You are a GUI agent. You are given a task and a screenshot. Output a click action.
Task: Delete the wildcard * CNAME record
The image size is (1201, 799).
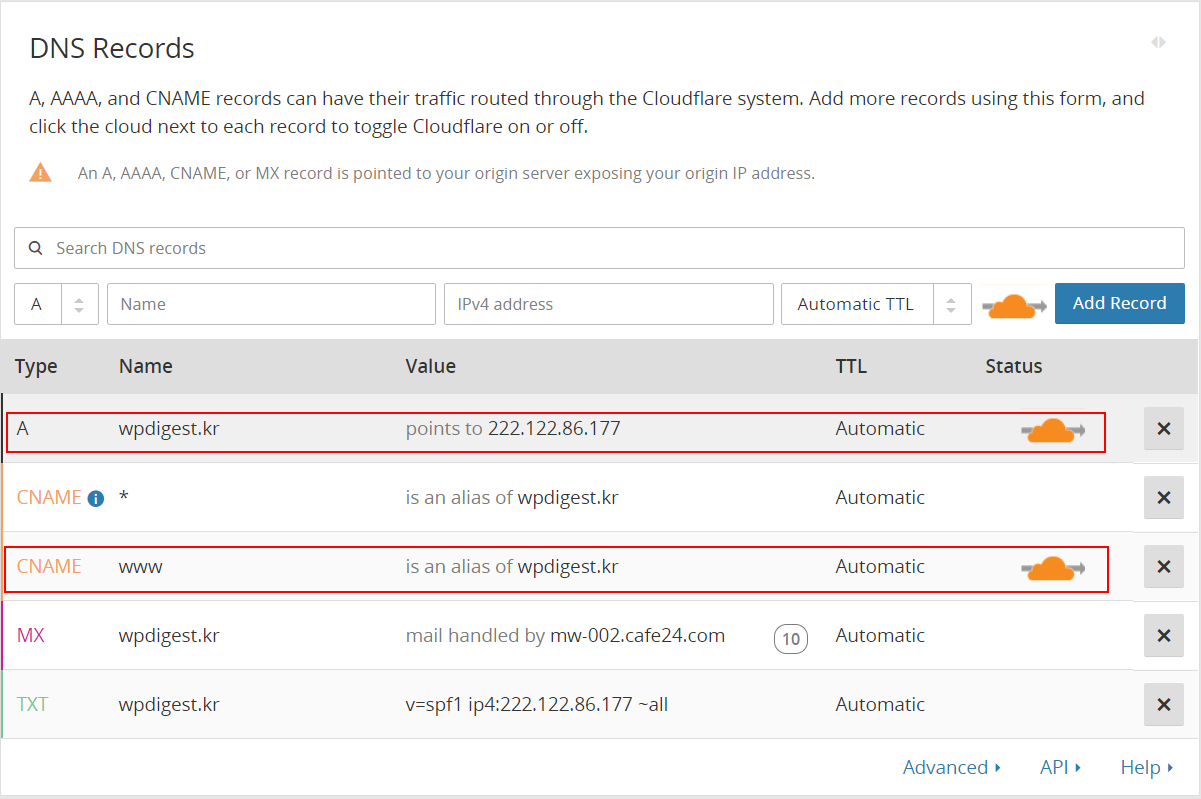(x=1163, y=498)
